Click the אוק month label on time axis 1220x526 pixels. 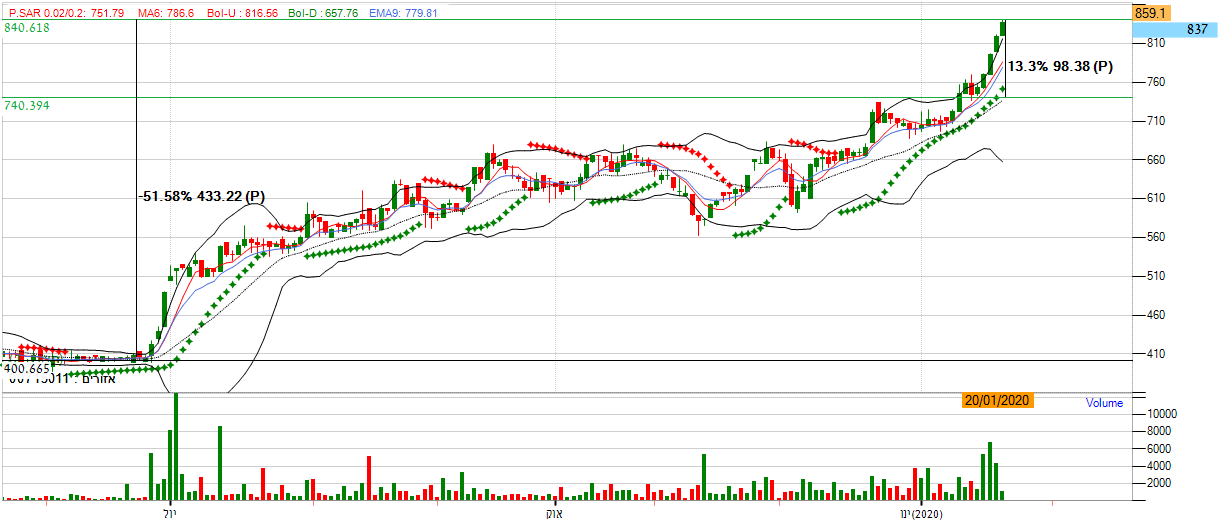[x=553, y=514]
